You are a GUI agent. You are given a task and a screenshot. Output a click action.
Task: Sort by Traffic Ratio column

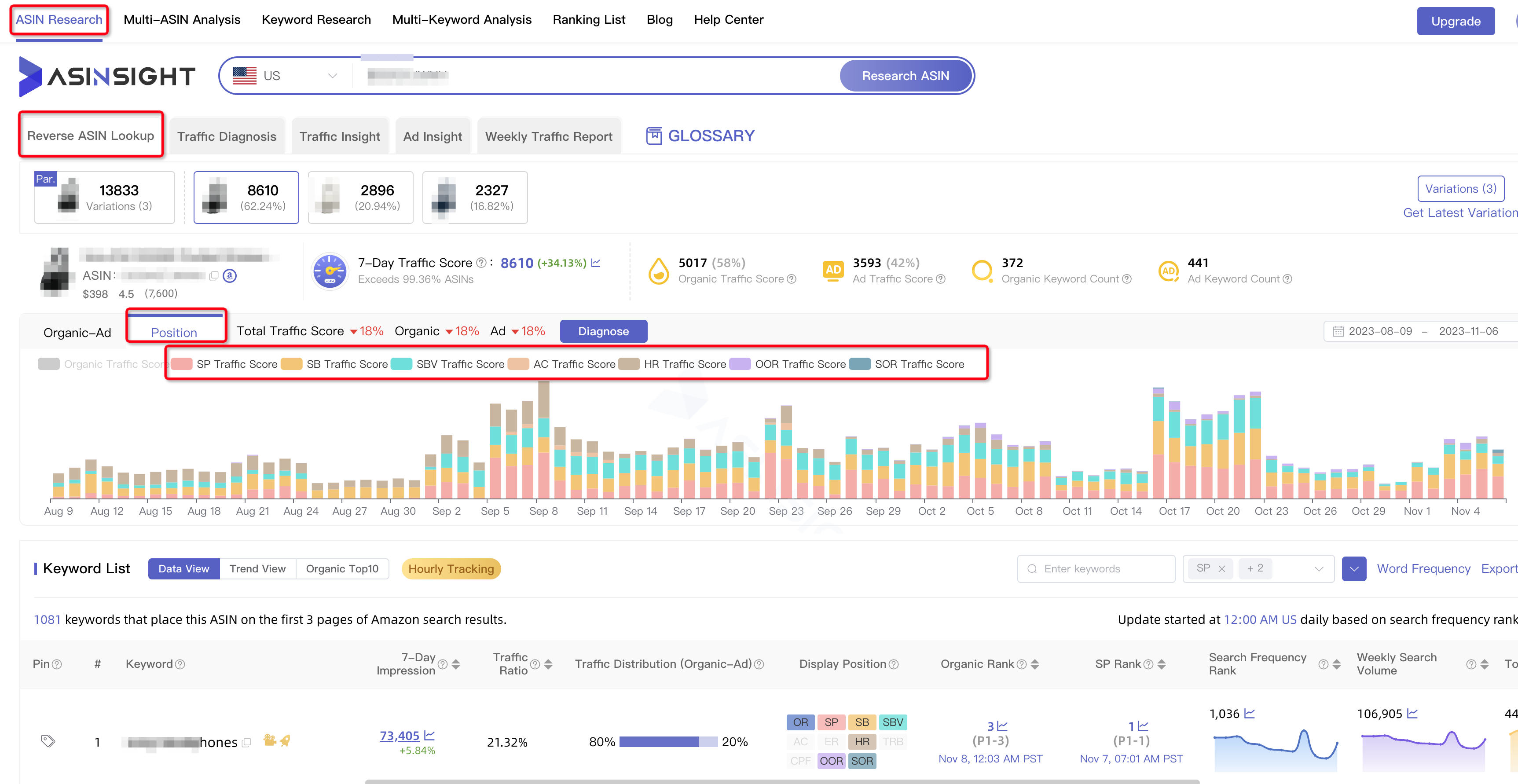tap(548, 664)
